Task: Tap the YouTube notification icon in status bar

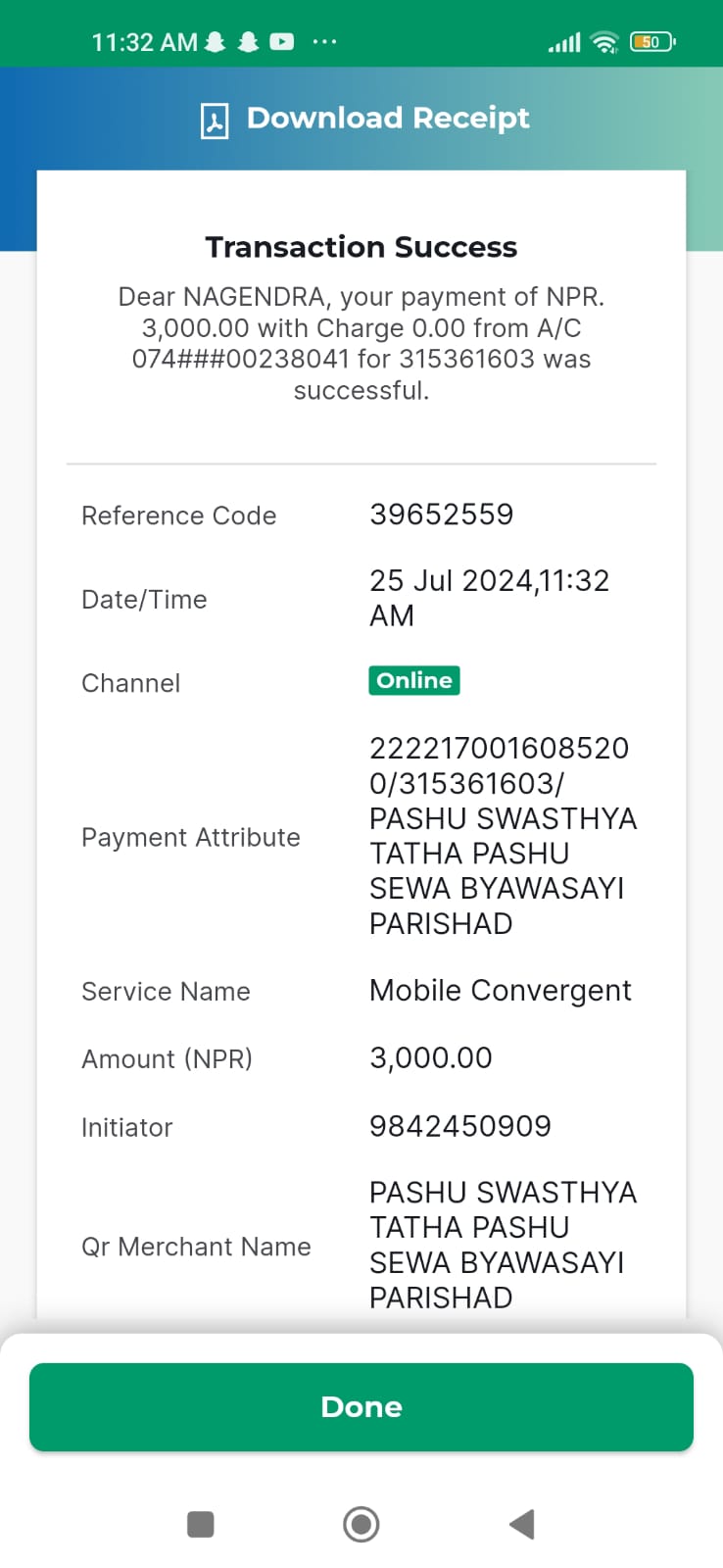Action: coord(282,41)
